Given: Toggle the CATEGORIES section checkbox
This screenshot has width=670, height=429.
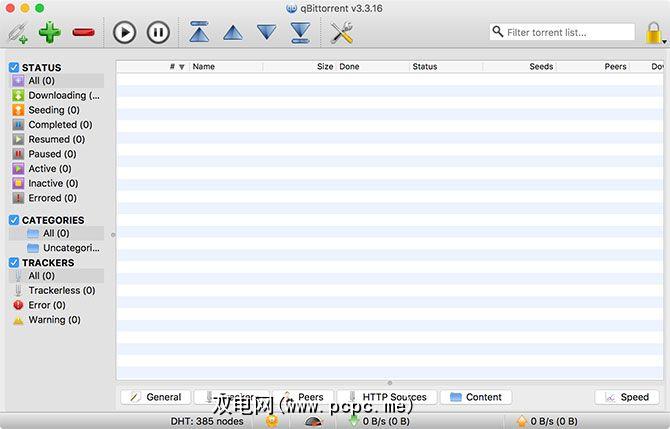Looking at the screenshot, I should pos(14,220).
